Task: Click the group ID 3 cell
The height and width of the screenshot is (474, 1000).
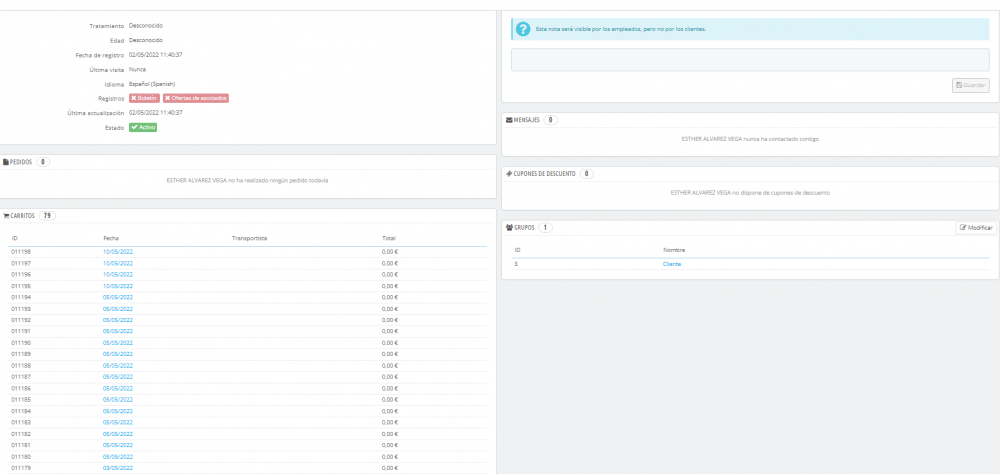Action: point(516,264)
